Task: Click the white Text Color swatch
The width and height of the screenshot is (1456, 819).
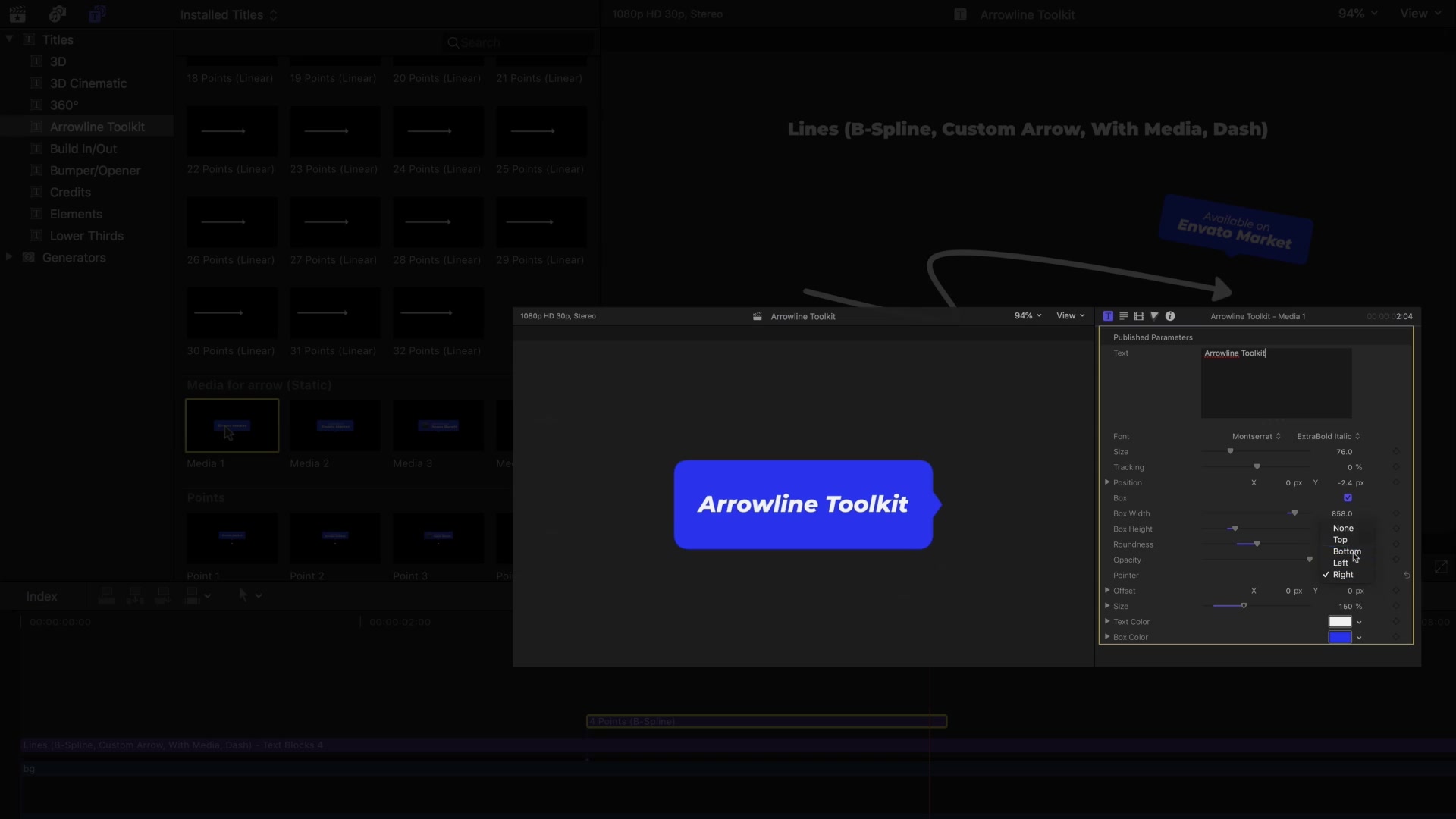Action: (x=1340, y=622)
